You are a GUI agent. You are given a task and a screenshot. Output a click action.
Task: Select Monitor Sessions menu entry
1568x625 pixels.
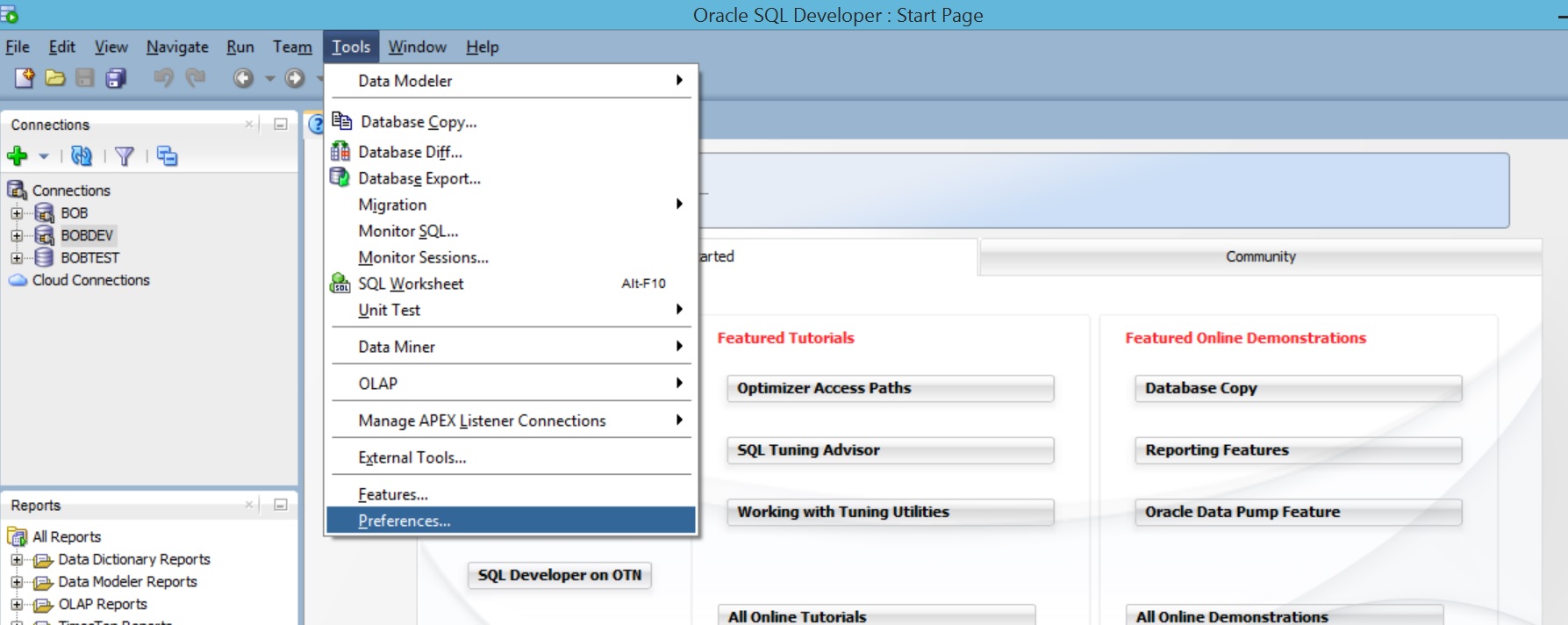[512, 257]
